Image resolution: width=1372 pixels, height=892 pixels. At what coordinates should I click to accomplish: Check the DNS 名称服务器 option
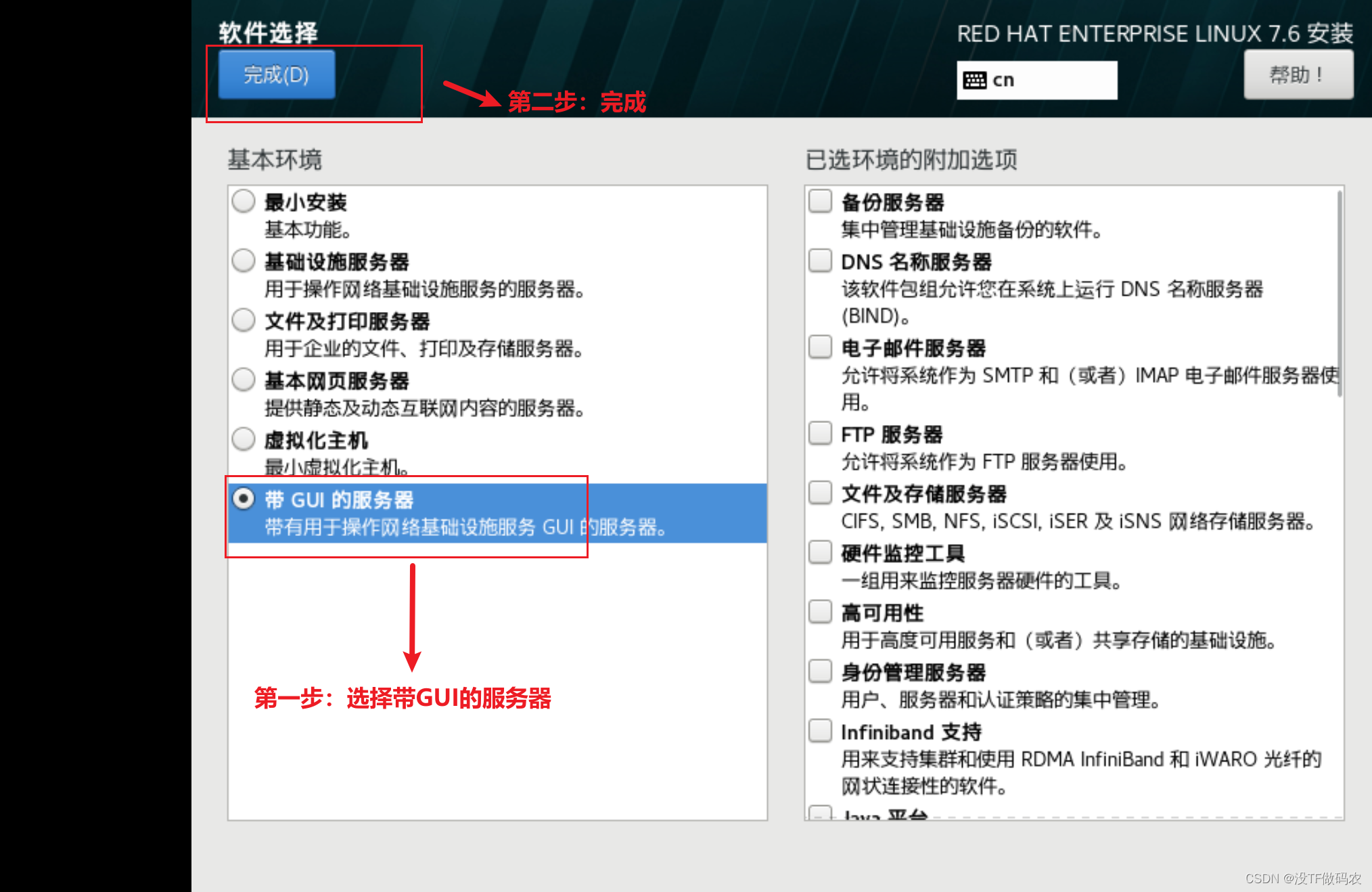pos(820,261)
